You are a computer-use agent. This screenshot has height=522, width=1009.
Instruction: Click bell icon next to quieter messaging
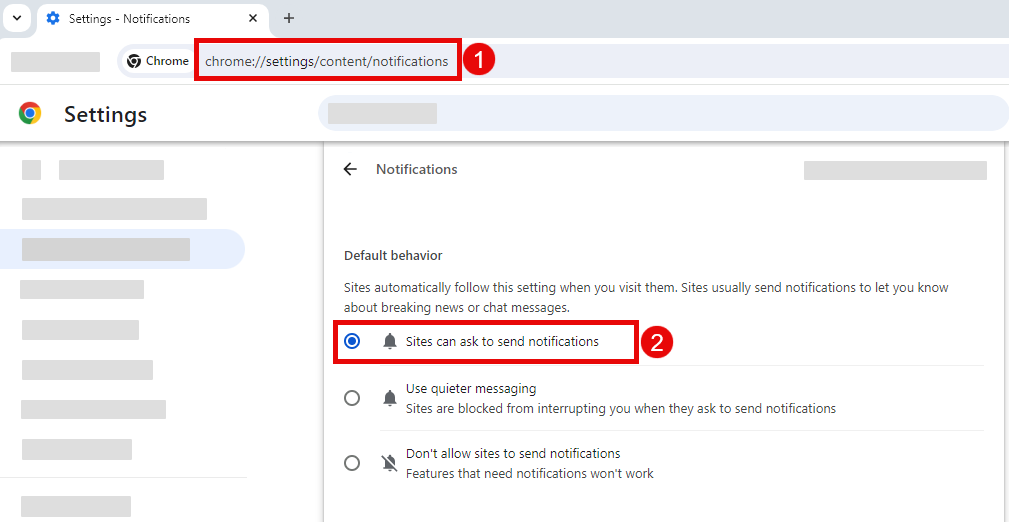point(390,398)
